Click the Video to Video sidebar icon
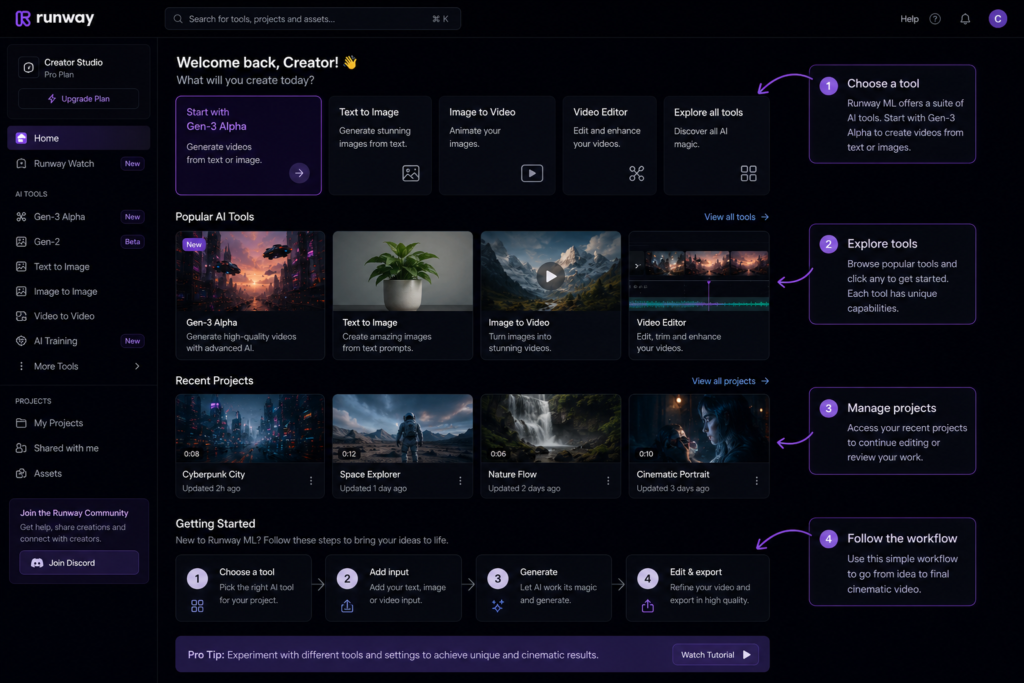 21,316
